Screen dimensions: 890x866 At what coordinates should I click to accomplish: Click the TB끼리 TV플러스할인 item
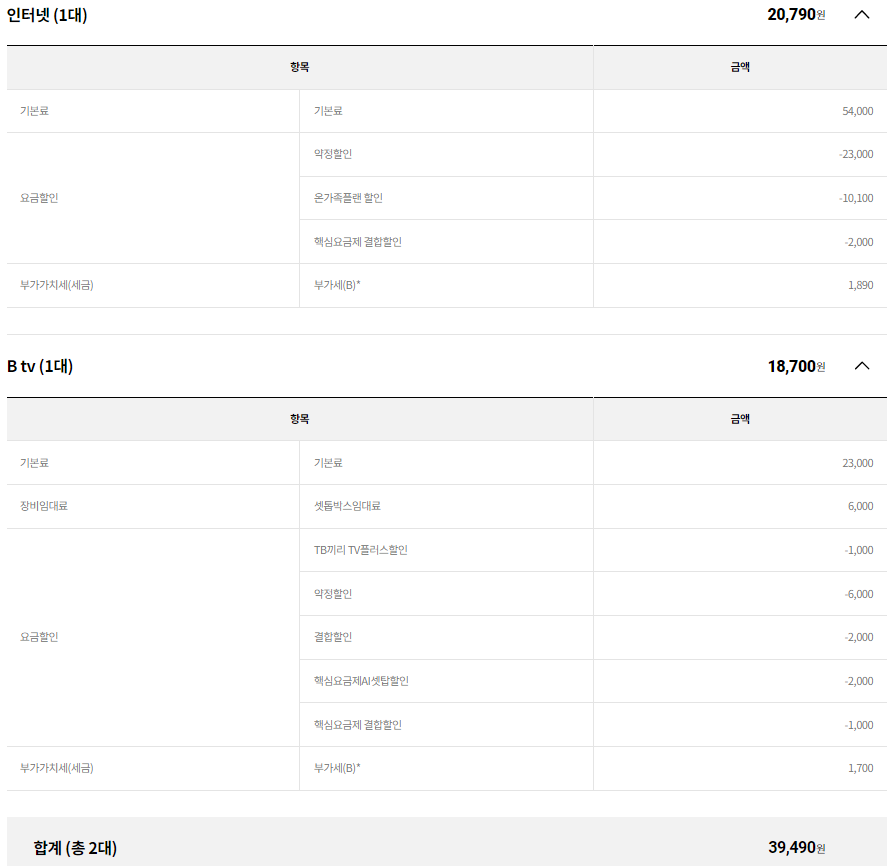pyautogui.click(x=360, y=550)
